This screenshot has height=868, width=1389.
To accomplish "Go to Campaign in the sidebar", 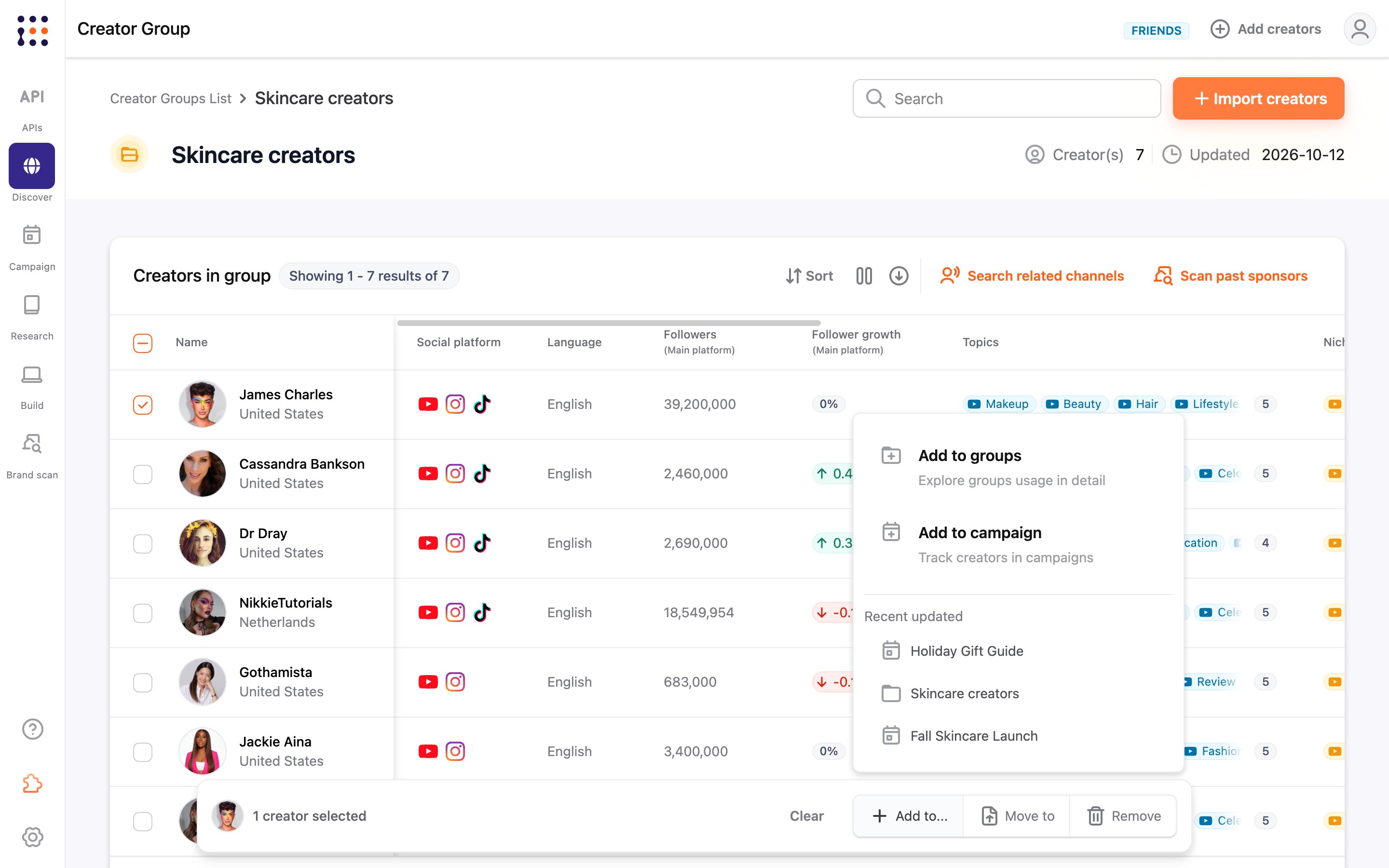I will [32, 248].
